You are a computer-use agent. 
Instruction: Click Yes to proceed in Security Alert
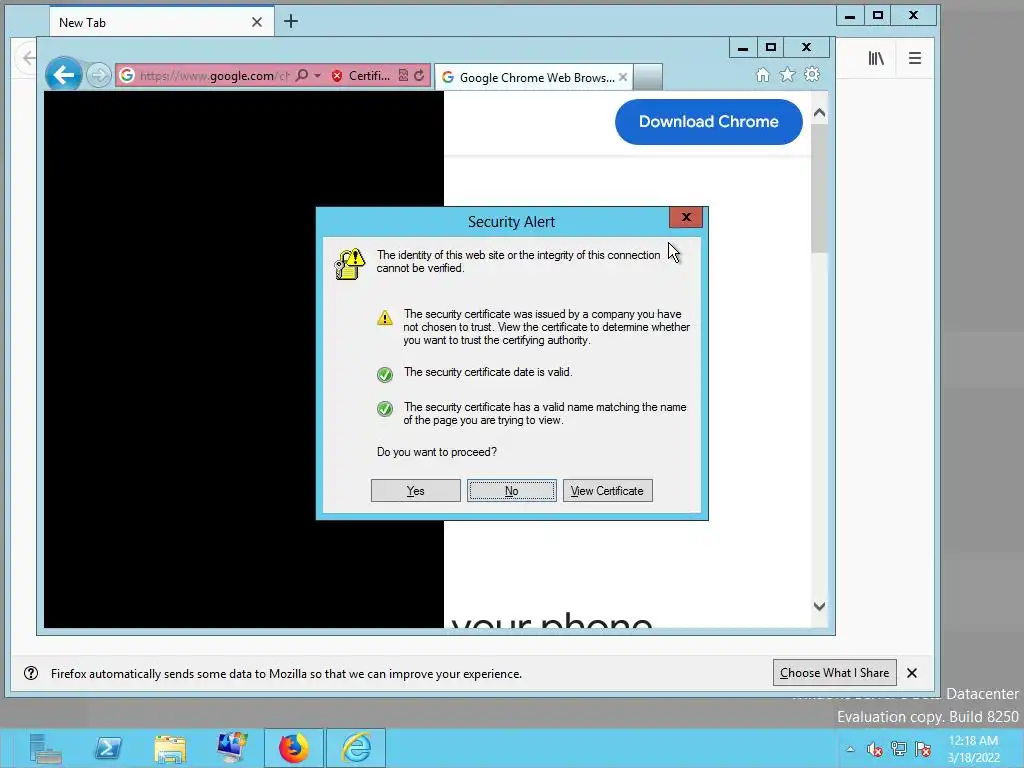415,491
